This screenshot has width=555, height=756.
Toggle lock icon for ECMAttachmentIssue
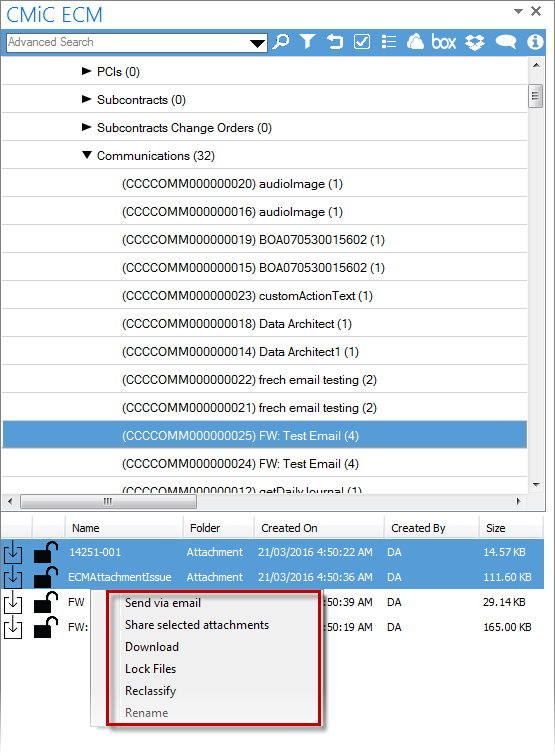point(45,577)
